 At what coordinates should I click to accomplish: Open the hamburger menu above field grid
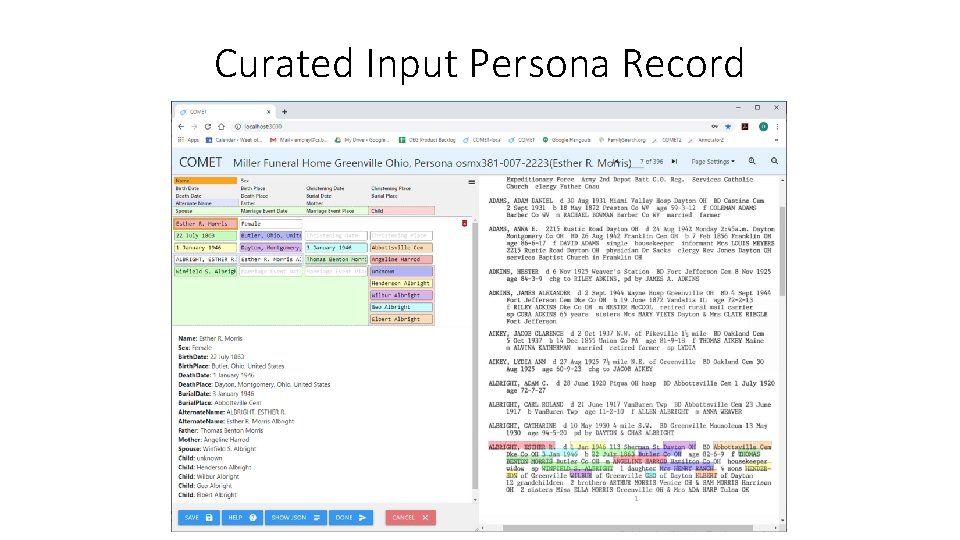pyautogui.click(x=471, y=182)
